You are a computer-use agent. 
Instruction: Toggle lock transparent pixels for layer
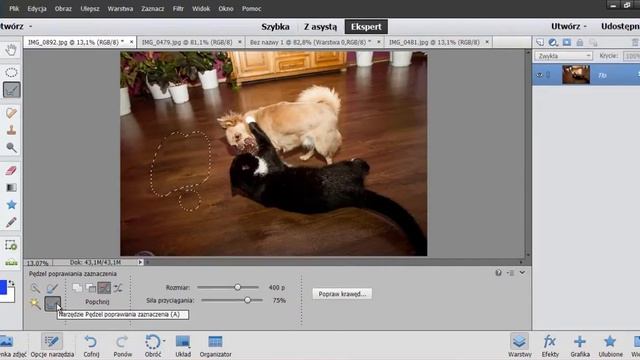coord(593,42)
